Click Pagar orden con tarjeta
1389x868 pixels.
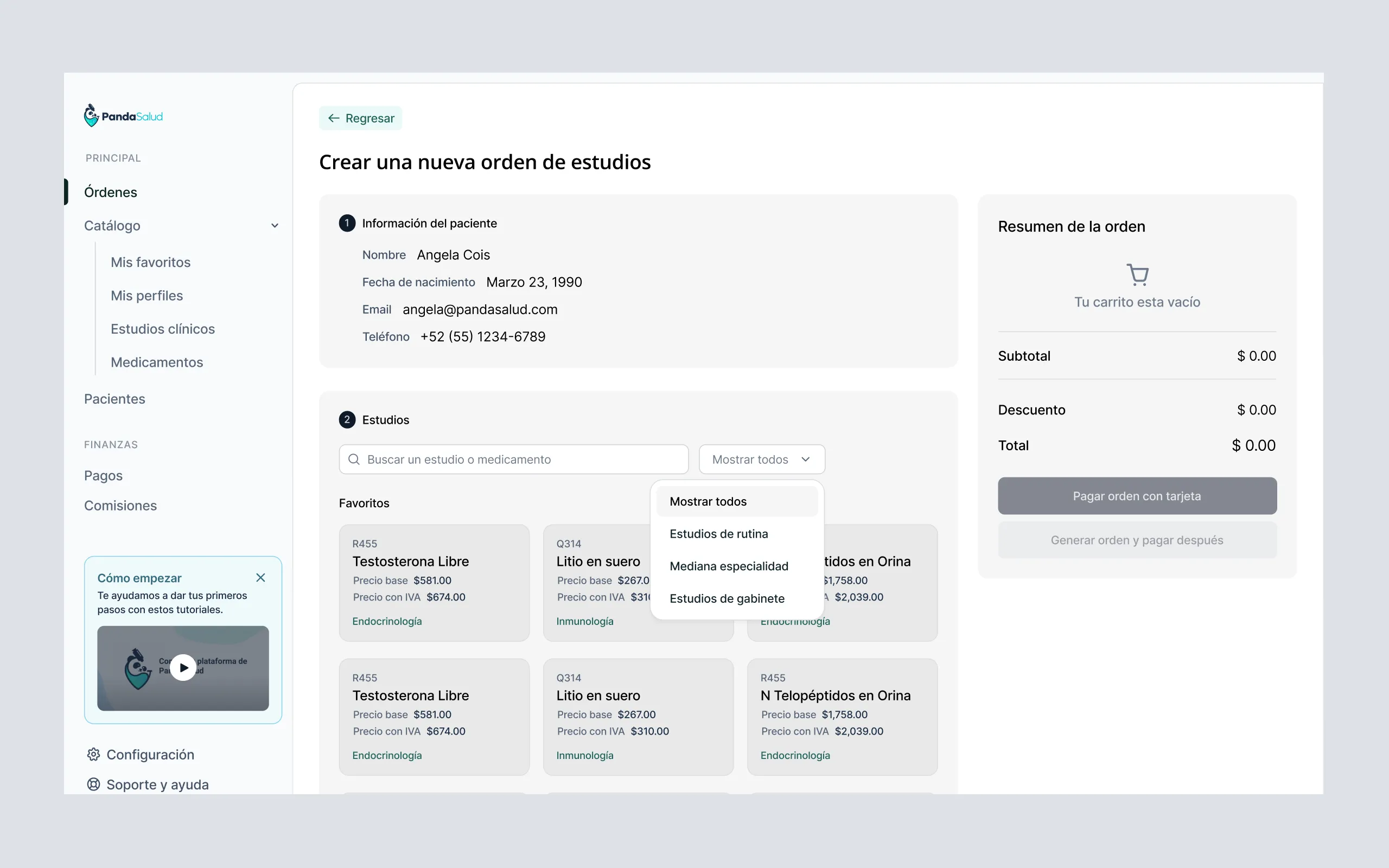(x=1137, y=495)
